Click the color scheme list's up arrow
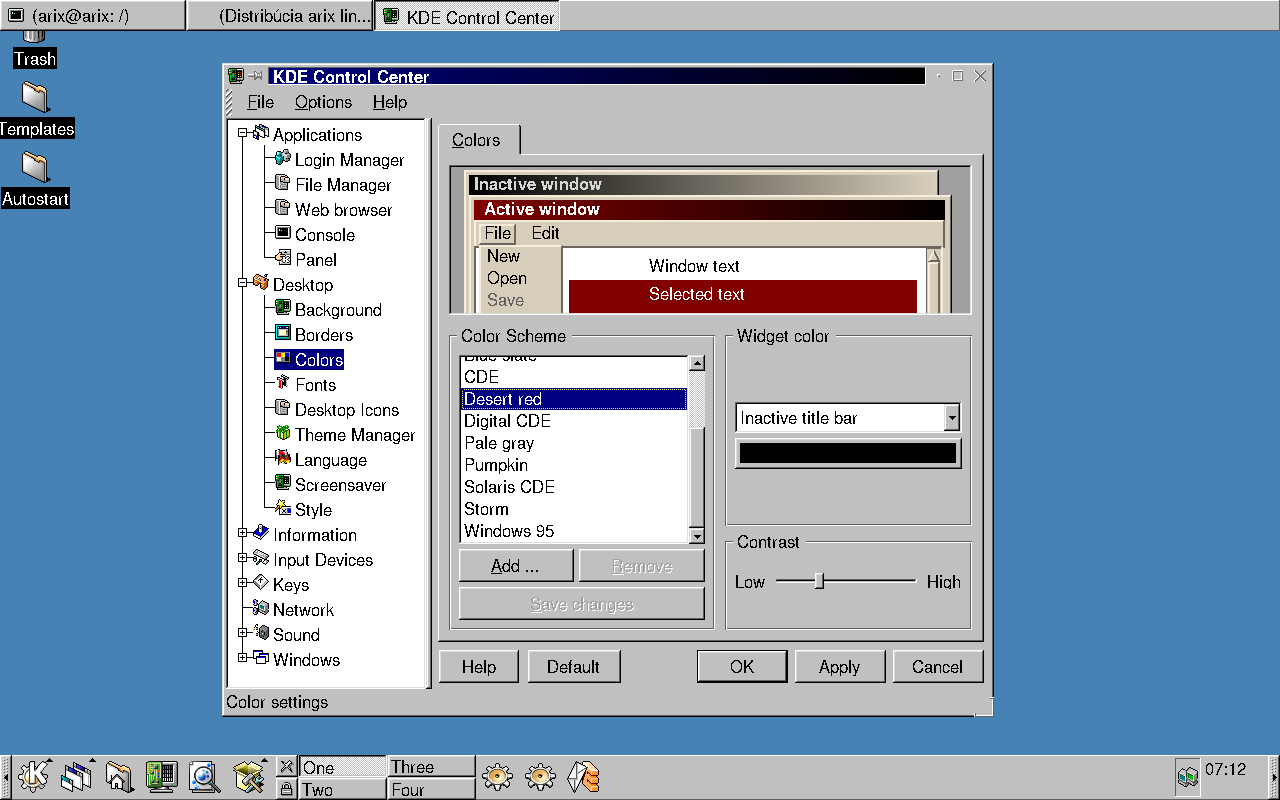This screenshot has height=800, width=1280. [697, 364]
